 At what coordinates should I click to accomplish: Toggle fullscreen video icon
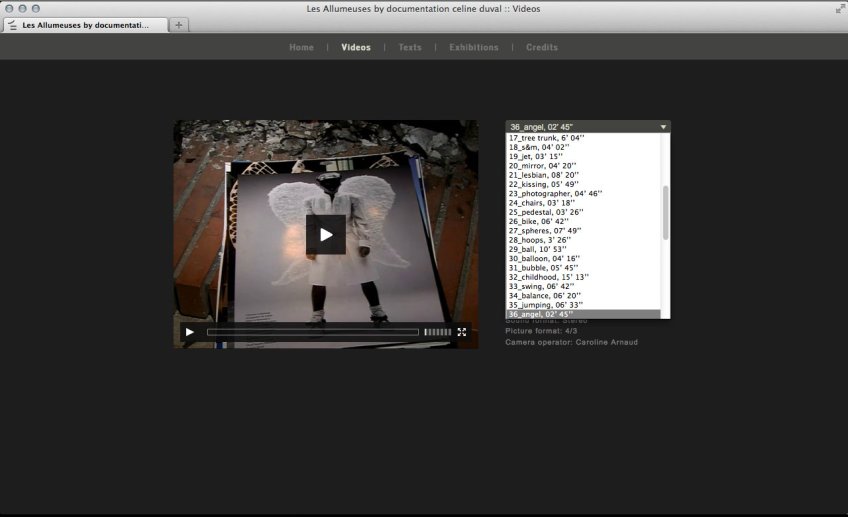(462, 332)
